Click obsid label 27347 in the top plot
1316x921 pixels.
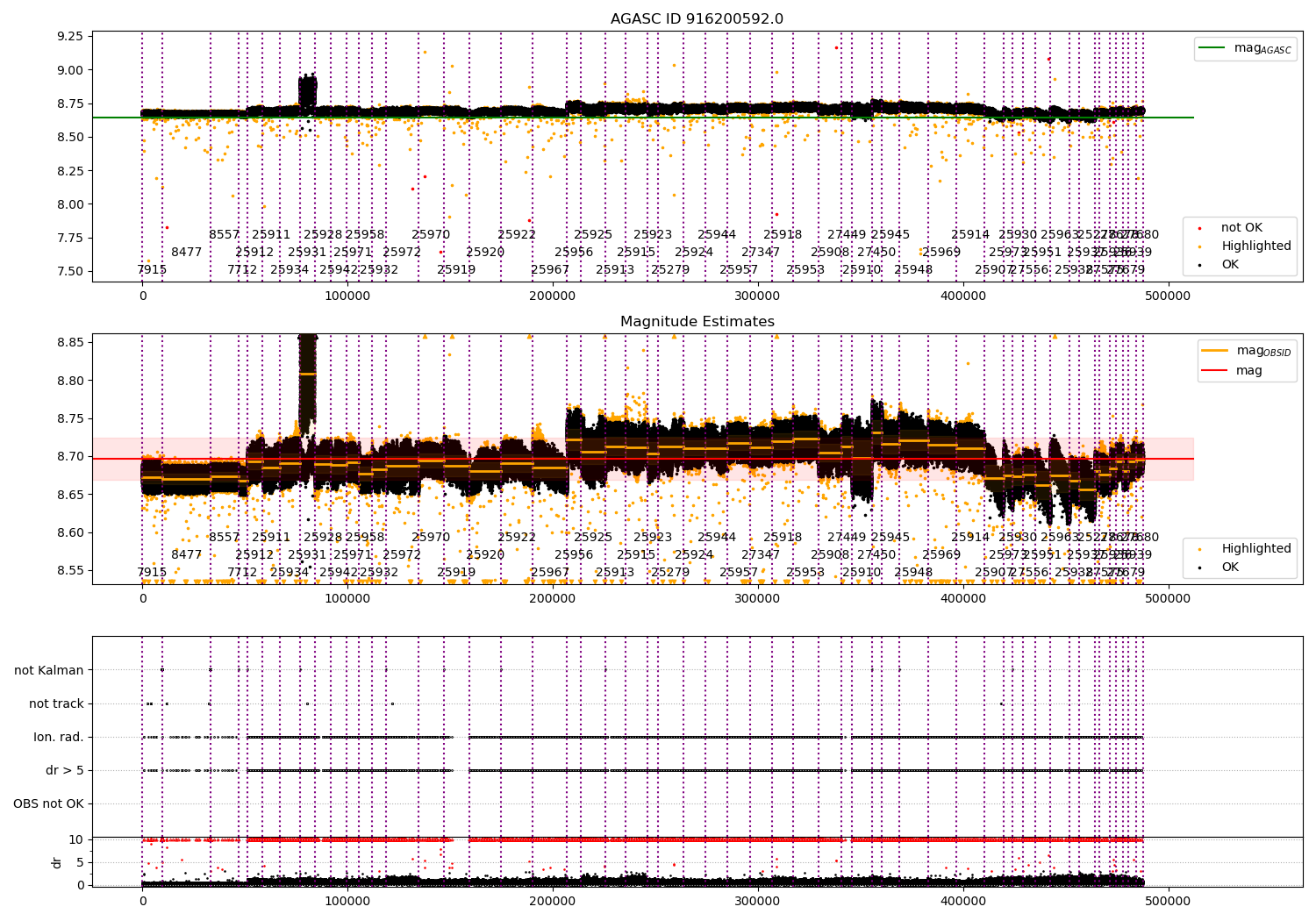761,253
